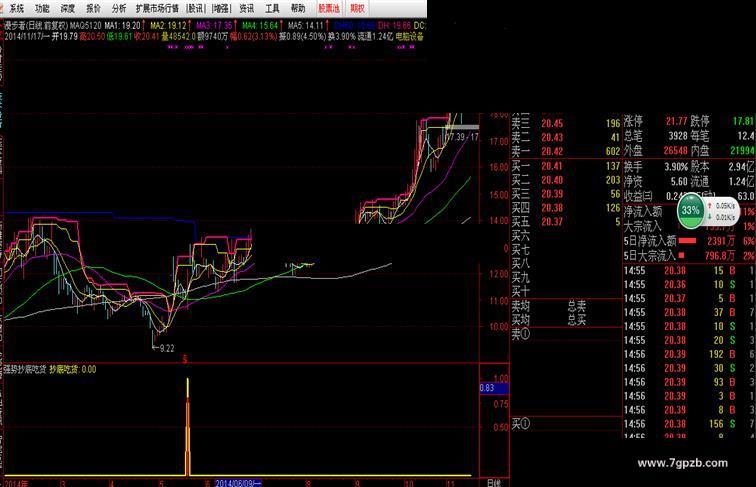Click the green MA4: 15.64 legend
Screen dimensions: 756x487
pos(260,26)
